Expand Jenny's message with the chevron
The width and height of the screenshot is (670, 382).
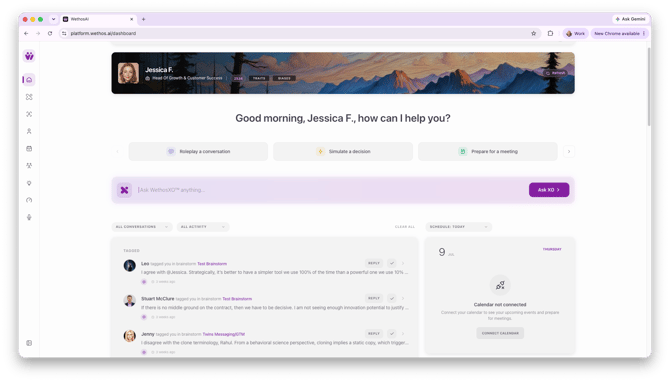pos(403,333)
